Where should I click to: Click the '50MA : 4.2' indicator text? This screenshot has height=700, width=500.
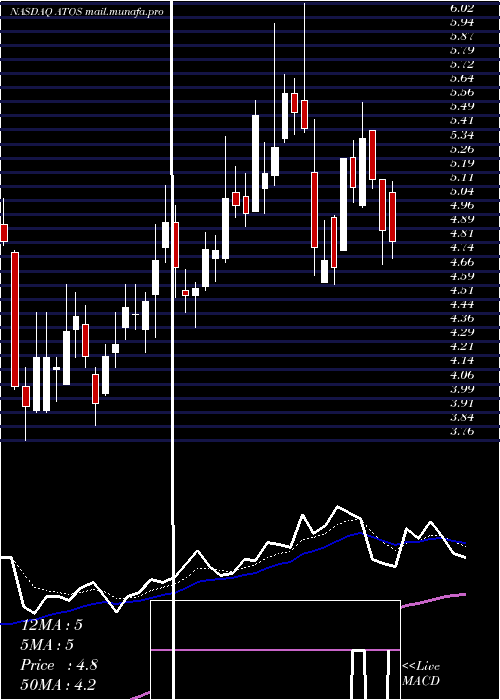[58, 684]
